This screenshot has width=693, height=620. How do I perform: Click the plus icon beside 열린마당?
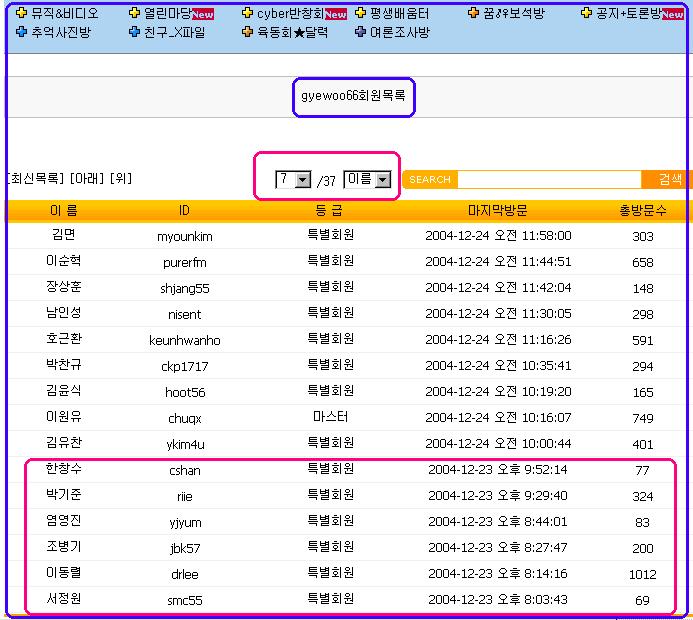coord(135,14)
